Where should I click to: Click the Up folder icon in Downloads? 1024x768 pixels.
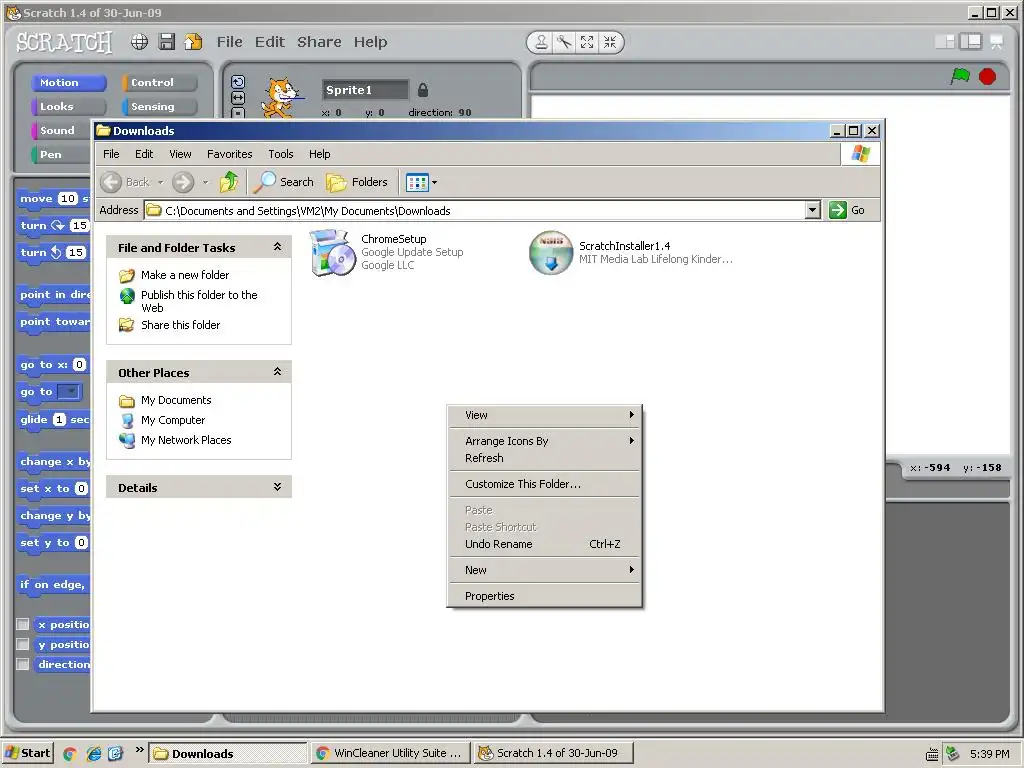click(x=229, y=182)
